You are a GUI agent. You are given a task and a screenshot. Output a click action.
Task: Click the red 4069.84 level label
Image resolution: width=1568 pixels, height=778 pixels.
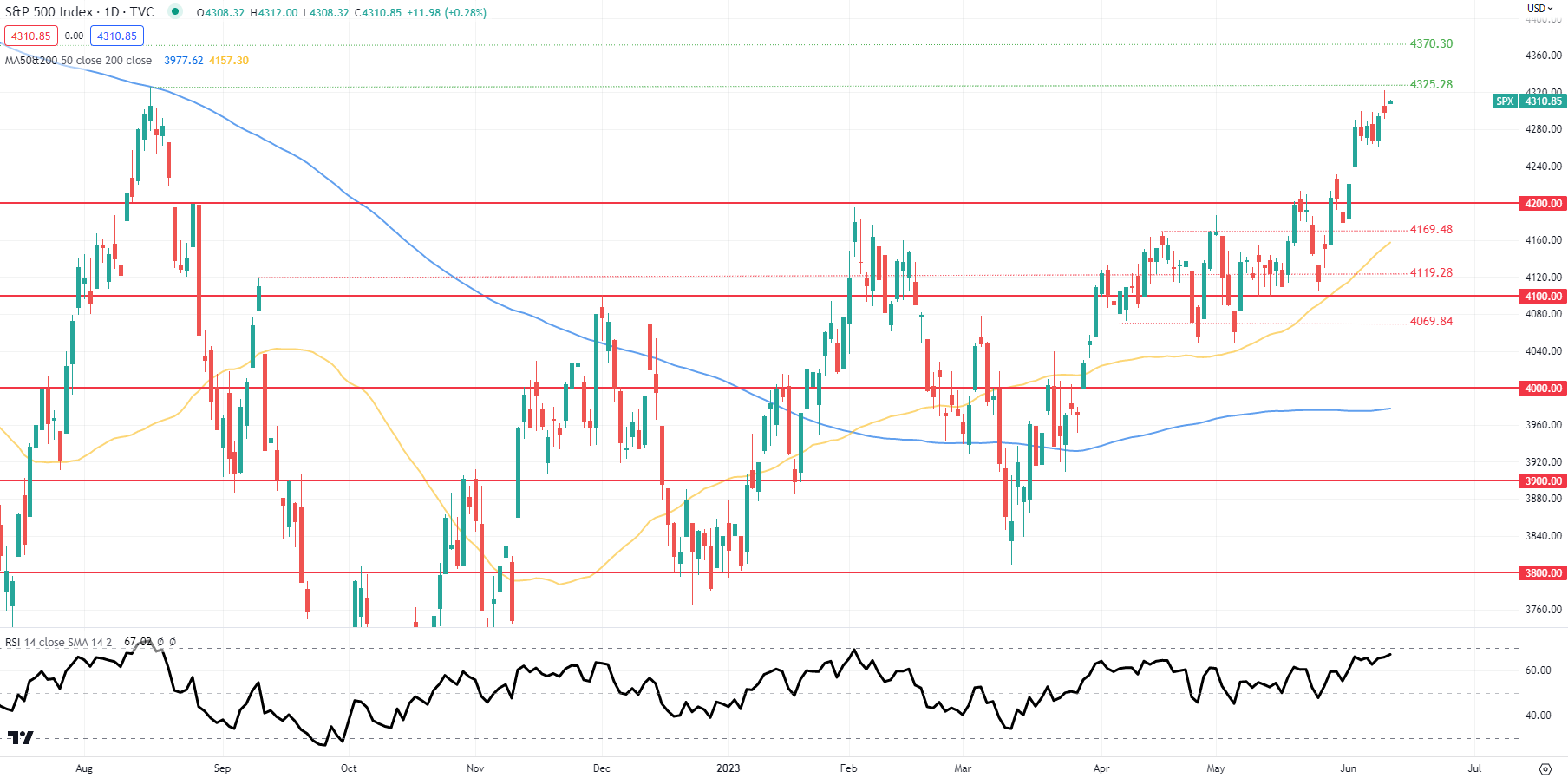tap(1431, 321)
